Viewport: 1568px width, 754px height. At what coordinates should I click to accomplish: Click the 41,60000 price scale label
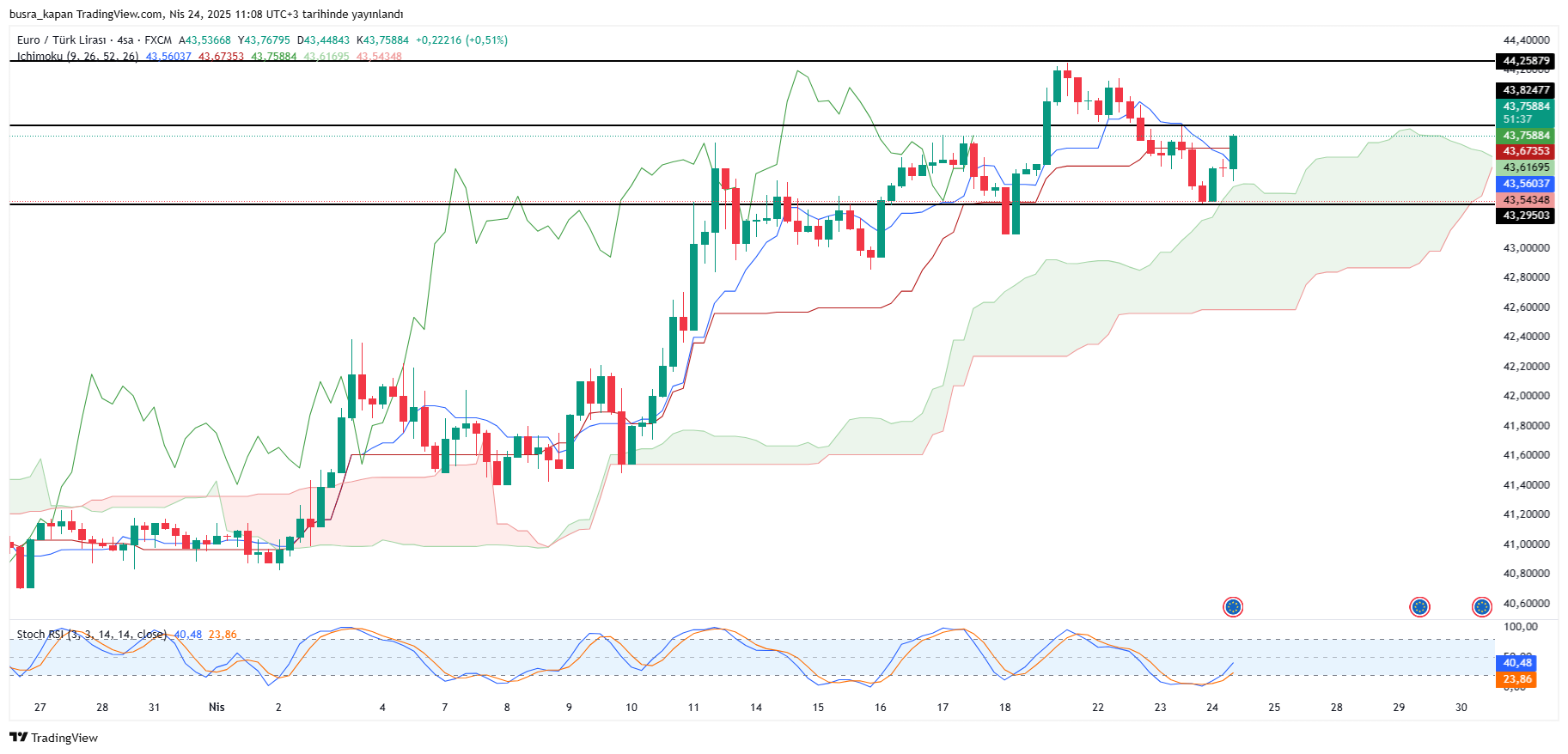coord(1526,455)
